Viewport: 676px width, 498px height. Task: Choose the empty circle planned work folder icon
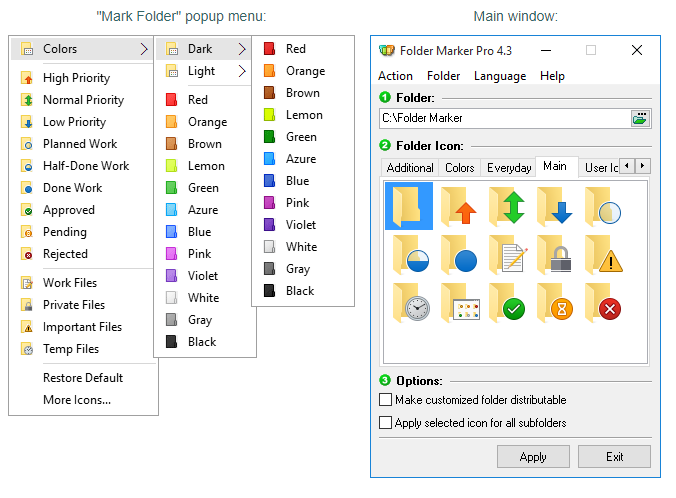point(602,206)
